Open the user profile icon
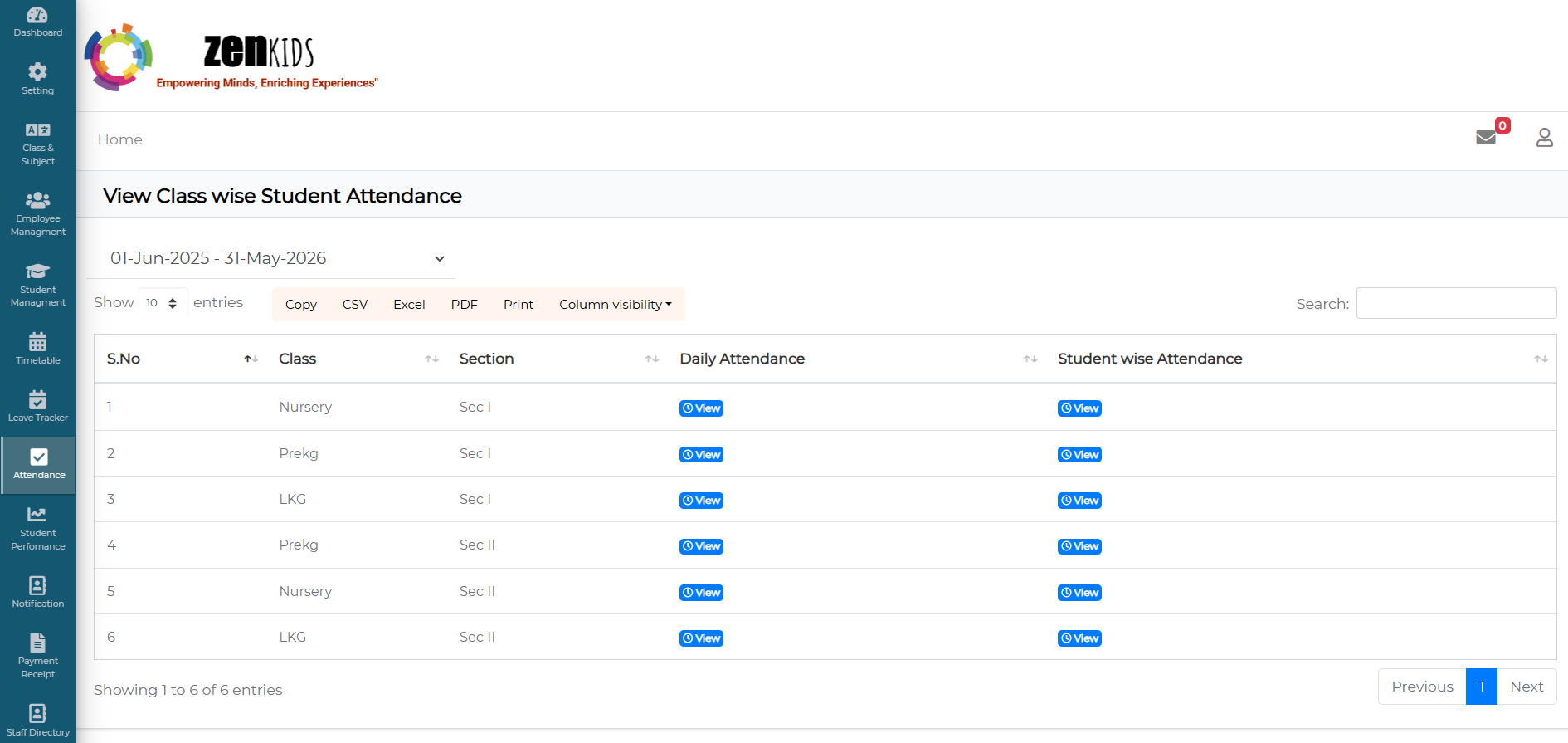 1544,138
